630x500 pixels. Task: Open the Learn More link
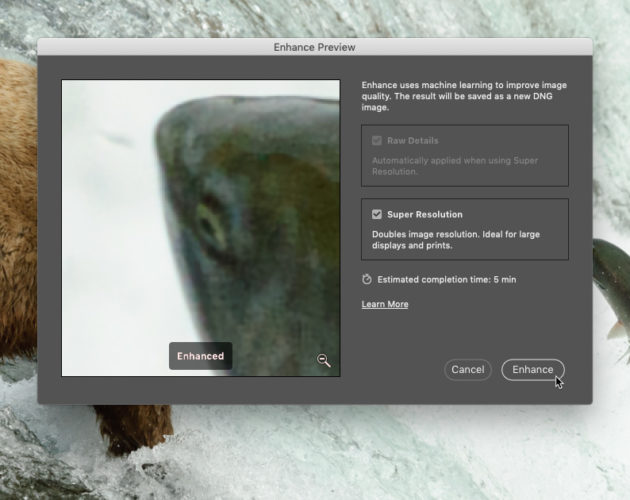(385, 304)
